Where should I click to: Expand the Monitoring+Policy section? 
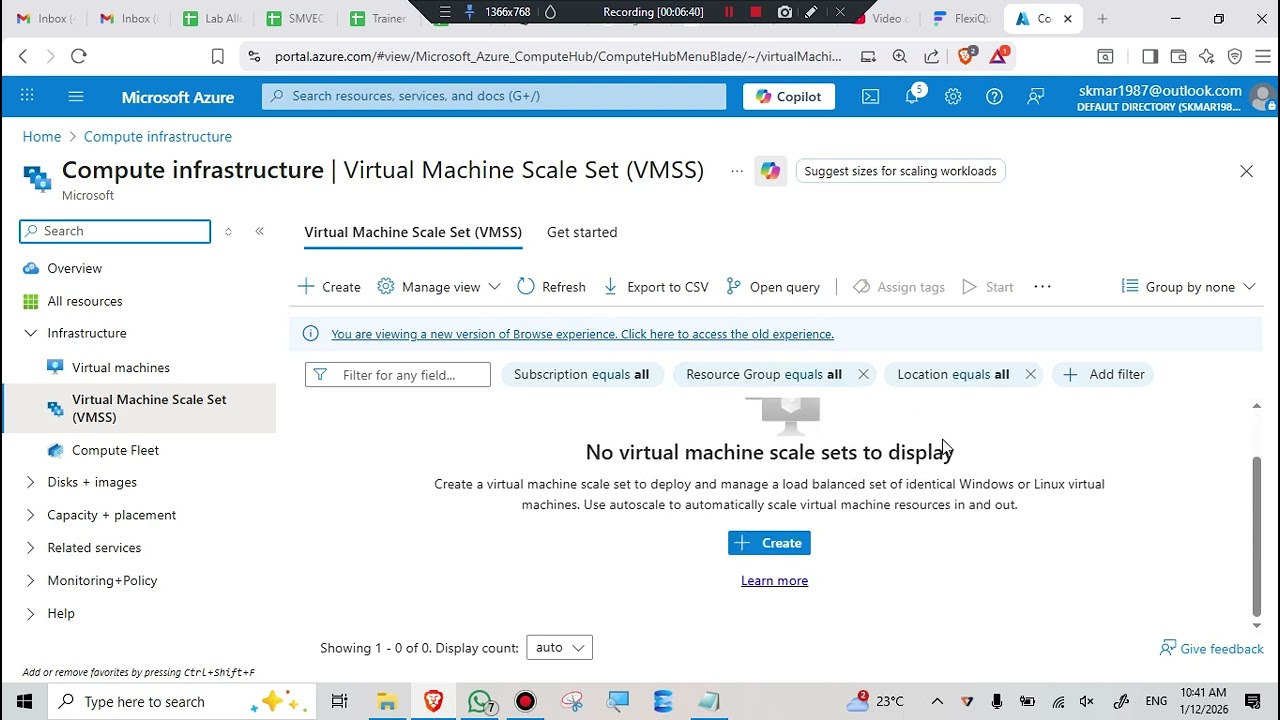[30, 580]
